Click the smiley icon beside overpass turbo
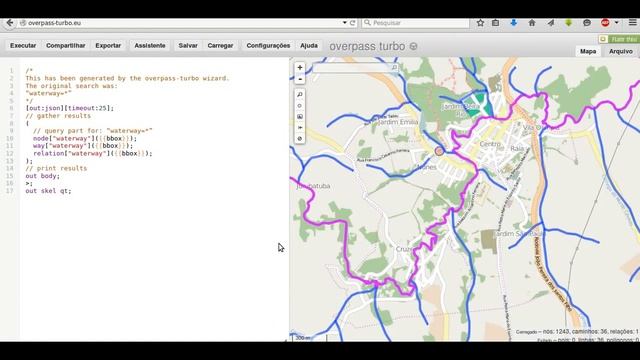This screenshot has width=640, height=360. pyautogui.click(x=413, y=46)
